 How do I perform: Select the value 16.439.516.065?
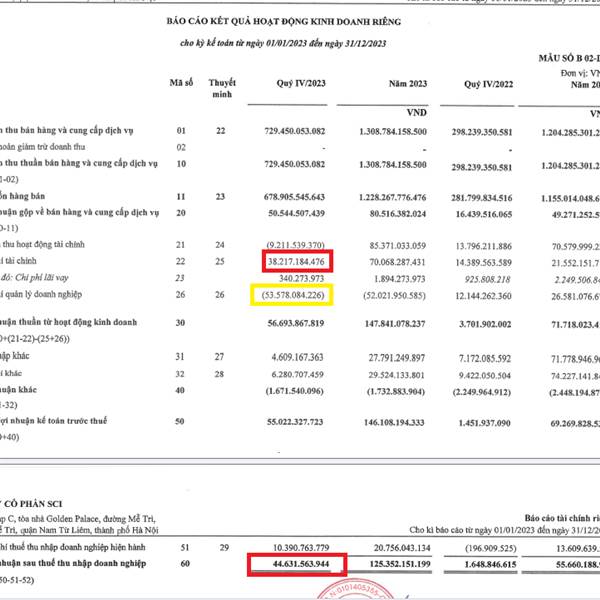click(484, 214)
